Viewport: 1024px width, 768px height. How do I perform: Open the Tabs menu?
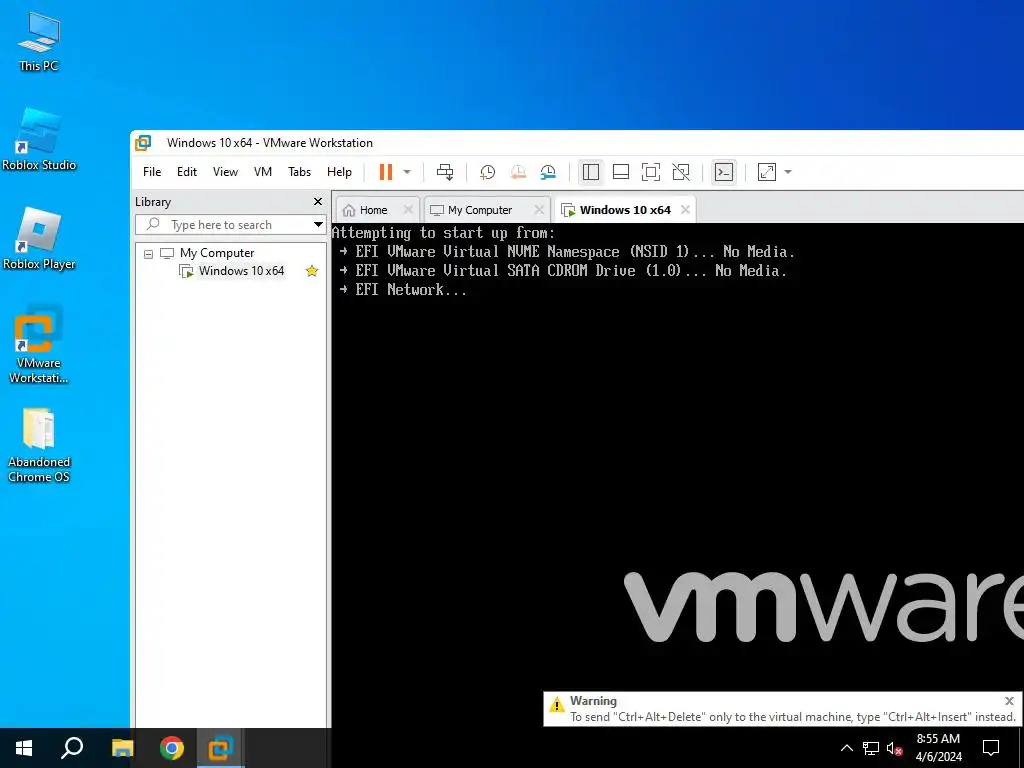(x=300, y=172)
